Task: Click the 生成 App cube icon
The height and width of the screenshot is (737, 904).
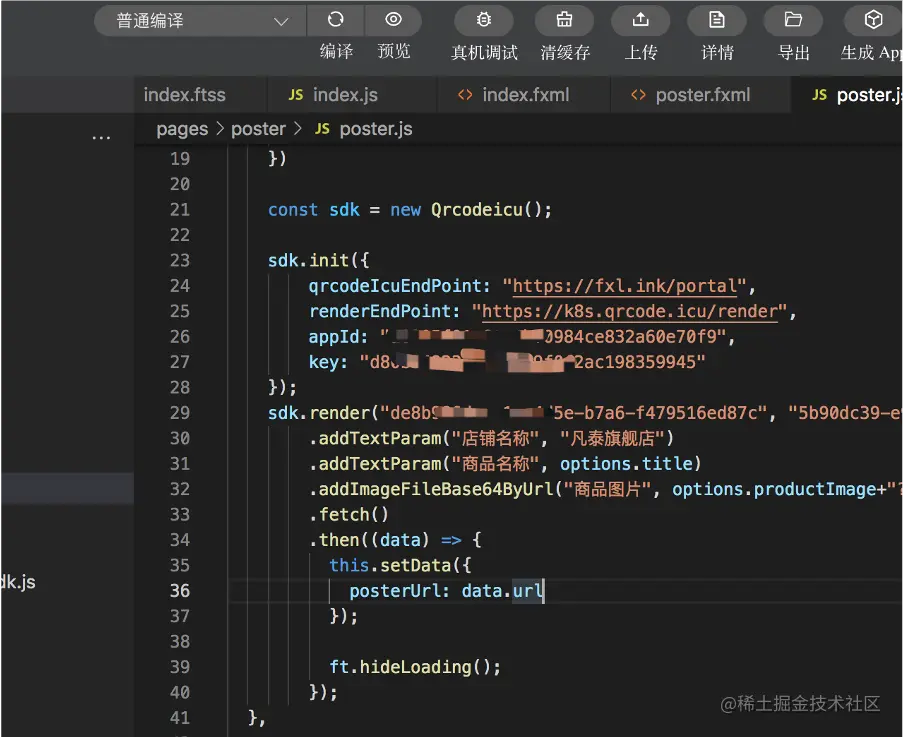Action: point(873,20)
